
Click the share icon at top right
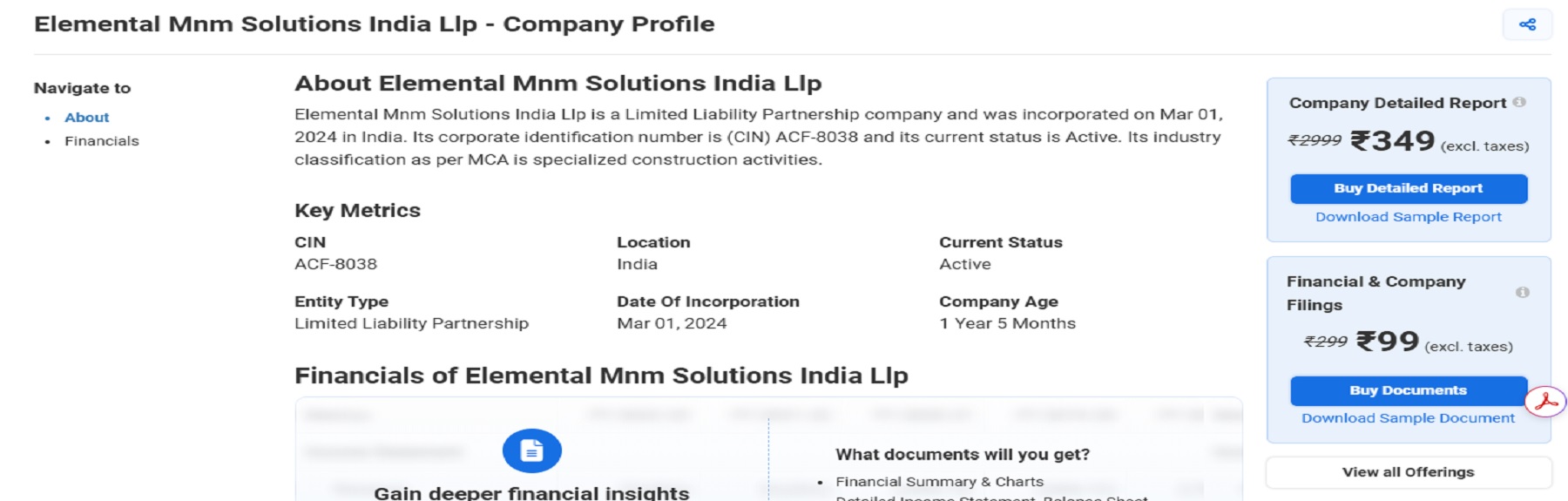coord(1527,24)
